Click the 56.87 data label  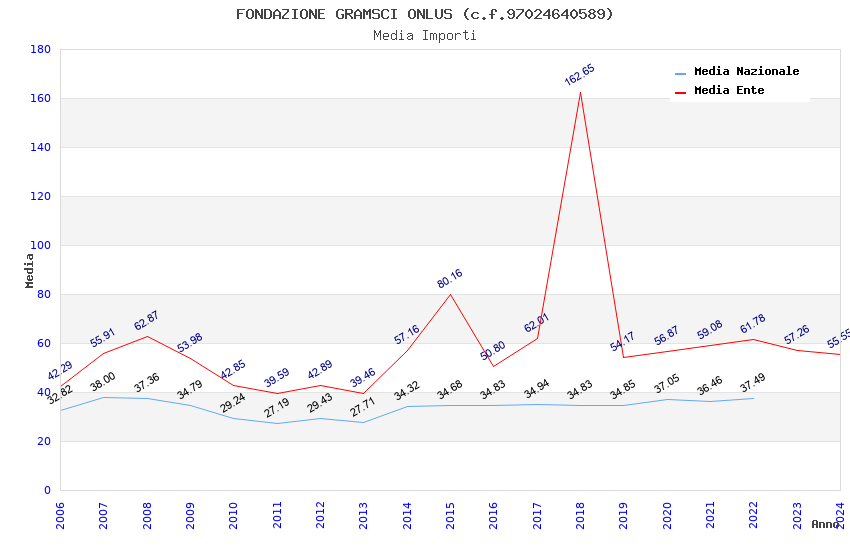tap(666, 335)
